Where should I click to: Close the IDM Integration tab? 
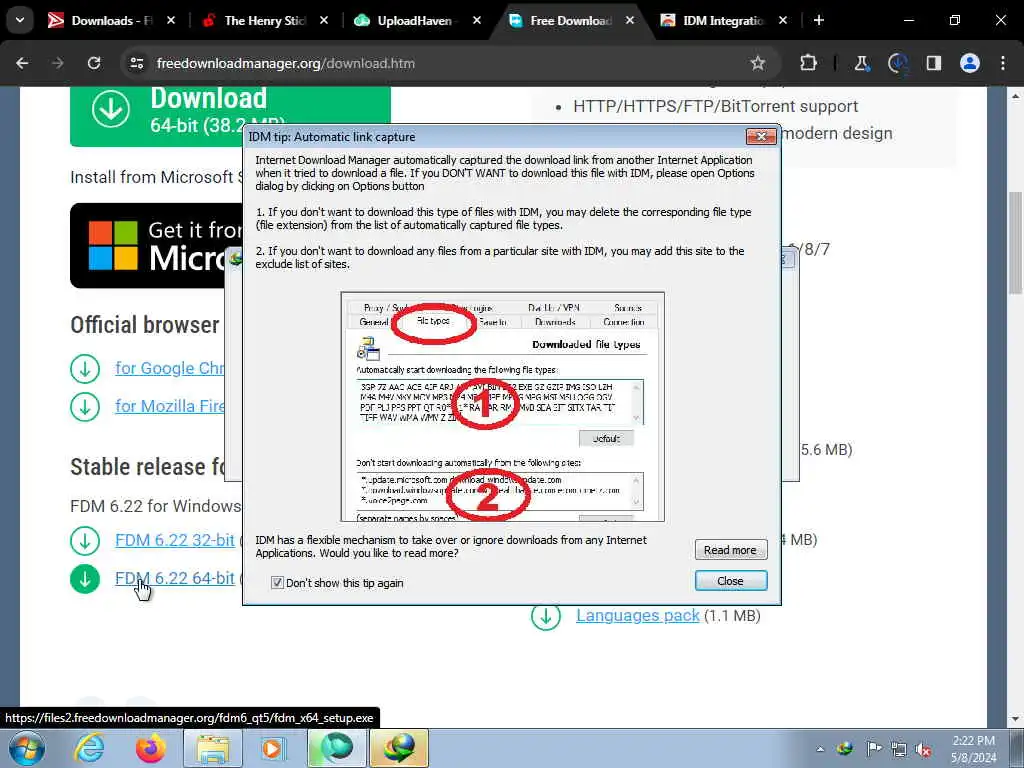click(x=783, y=21)
